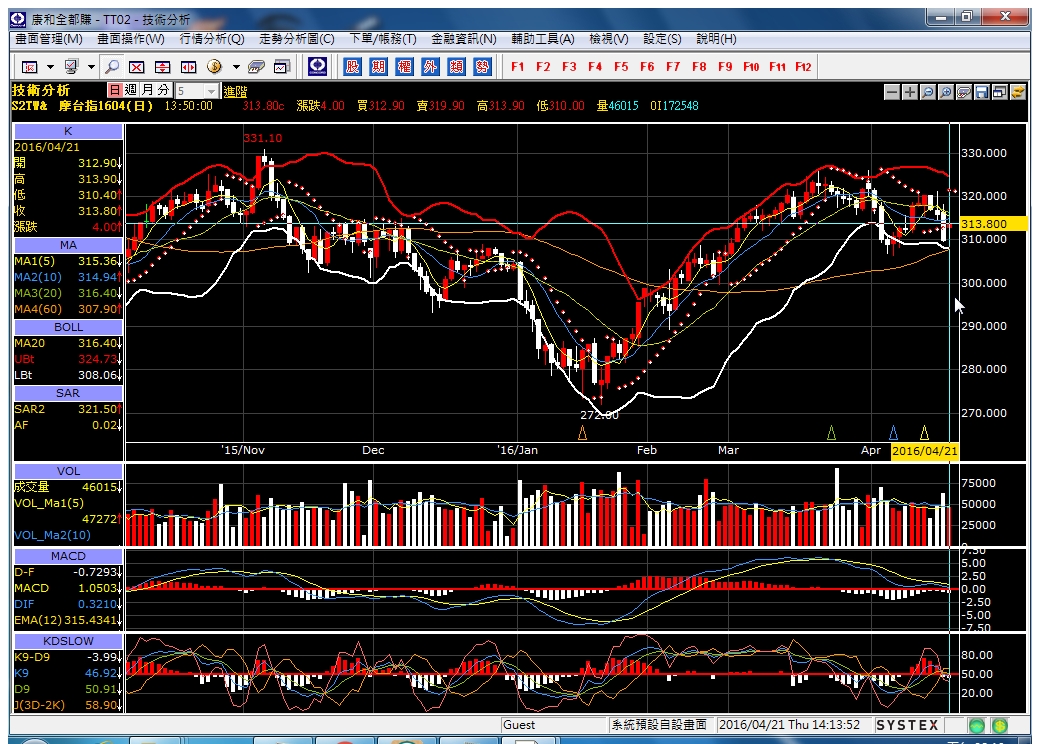Open the 畫面管理(M) menu
The height and width of the screenshot is (744, 1040).
(49, 39)
